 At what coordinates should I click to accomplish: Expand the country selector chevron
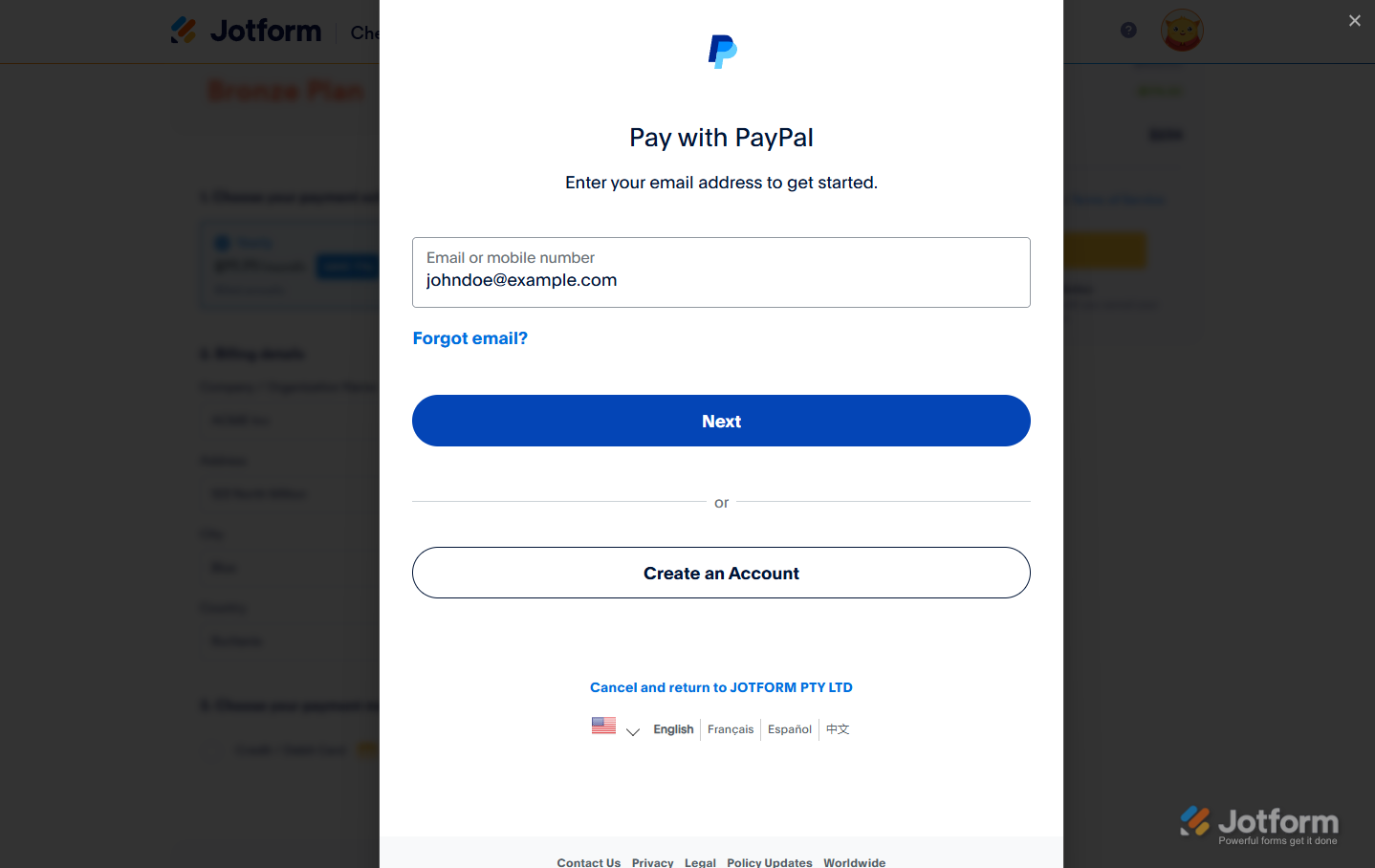pos(632,731)
